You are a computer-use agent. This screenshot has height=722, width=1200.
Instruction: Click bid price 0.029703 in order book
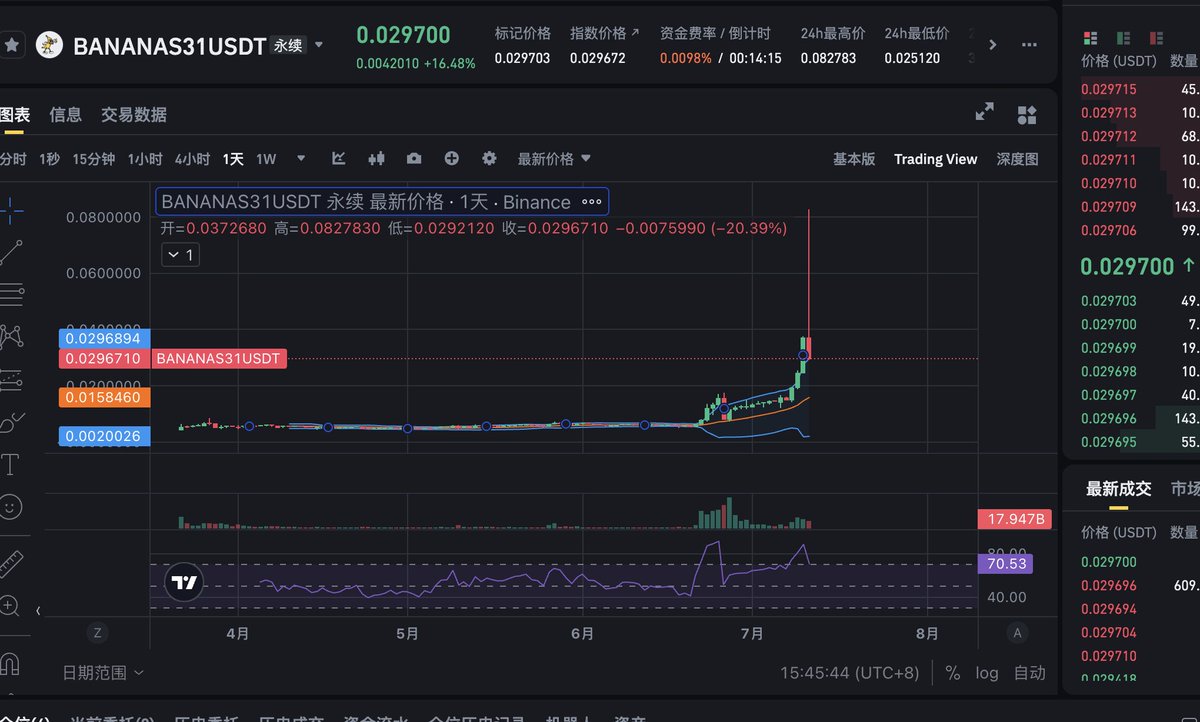(x=1109, y=300)
